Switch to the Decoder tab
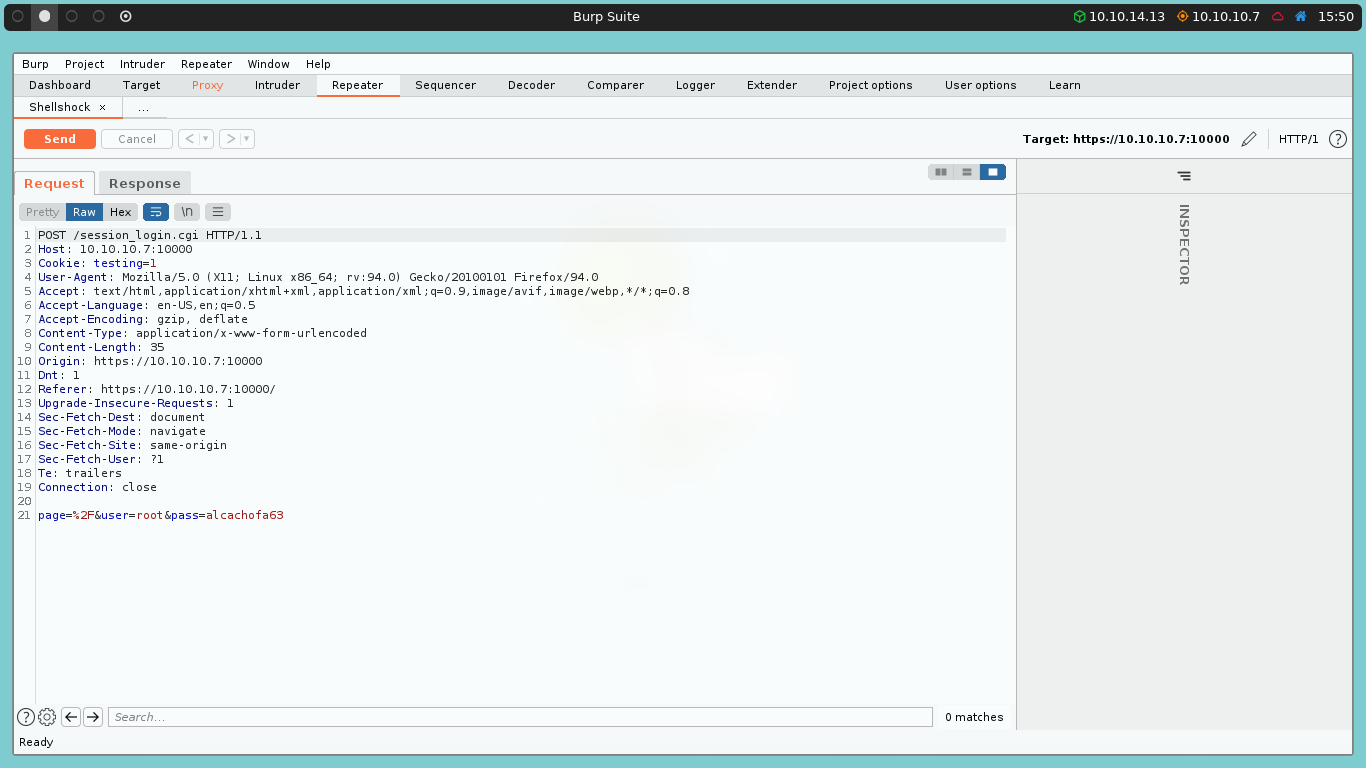The width and height of the screenshot is (1366, 768). 531,85
